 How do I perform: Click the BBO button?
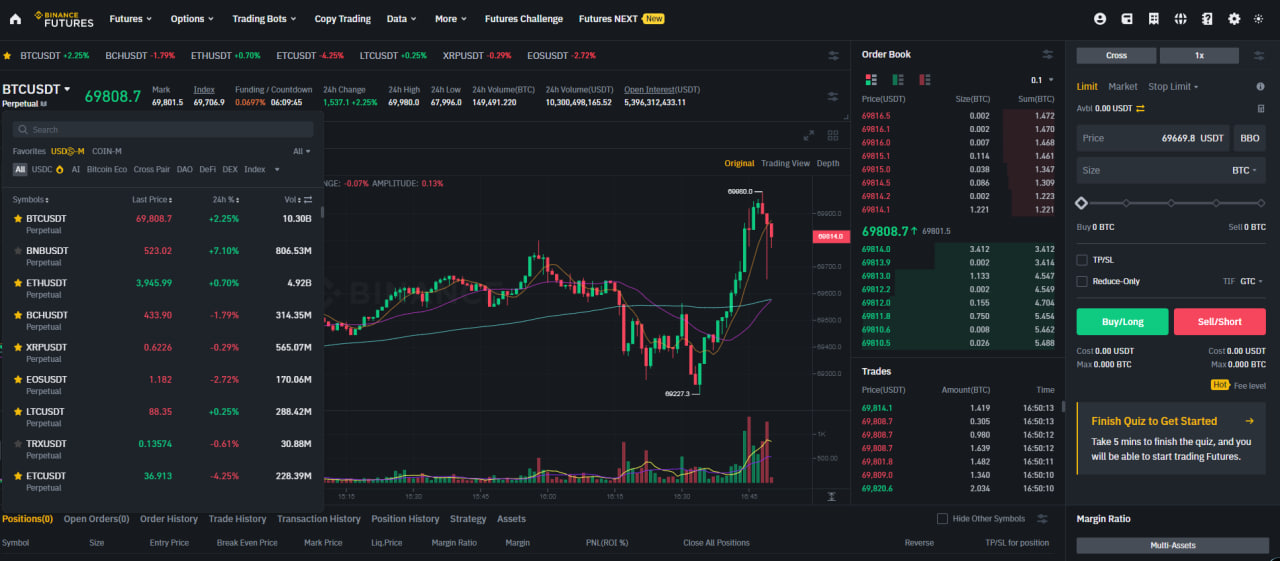point(1249,138)
